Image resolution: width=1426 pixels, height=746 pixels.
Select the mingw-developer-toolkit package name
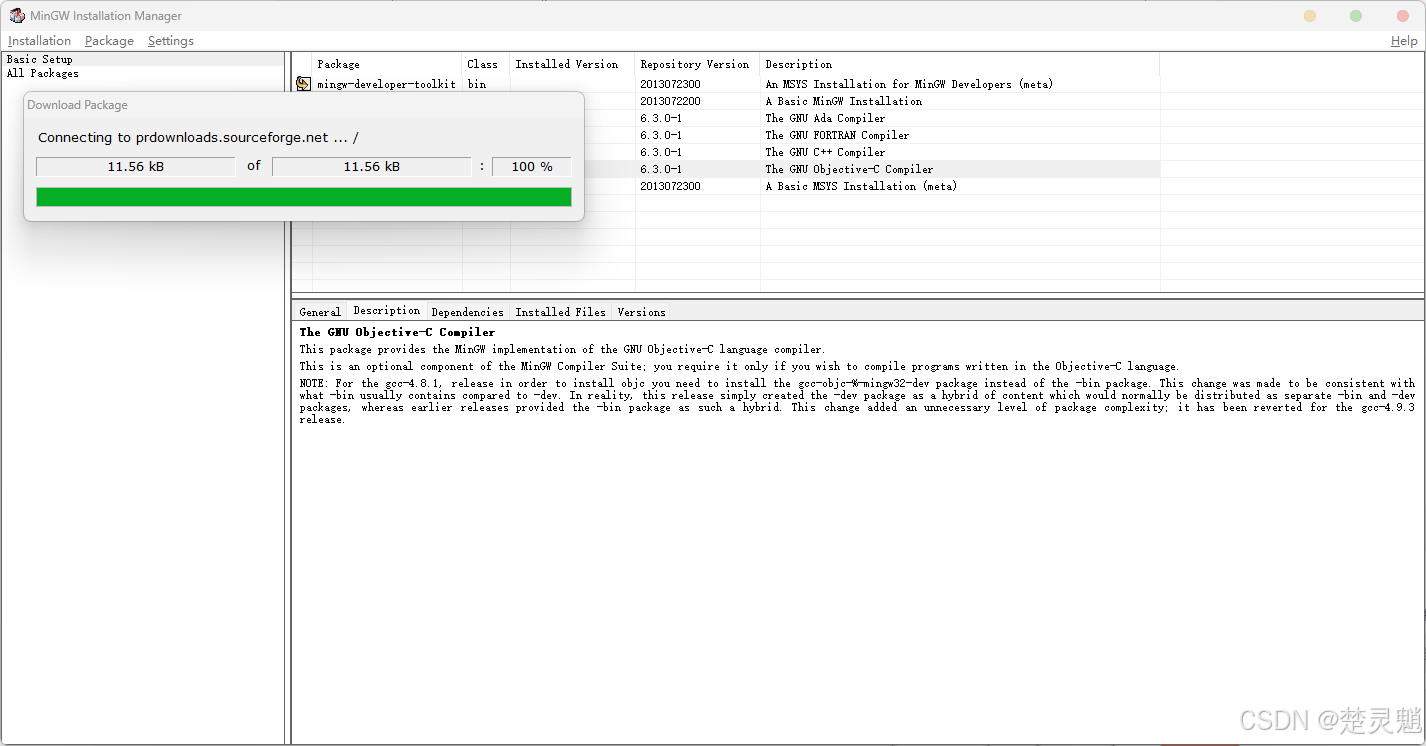click(x=386, y=85)
